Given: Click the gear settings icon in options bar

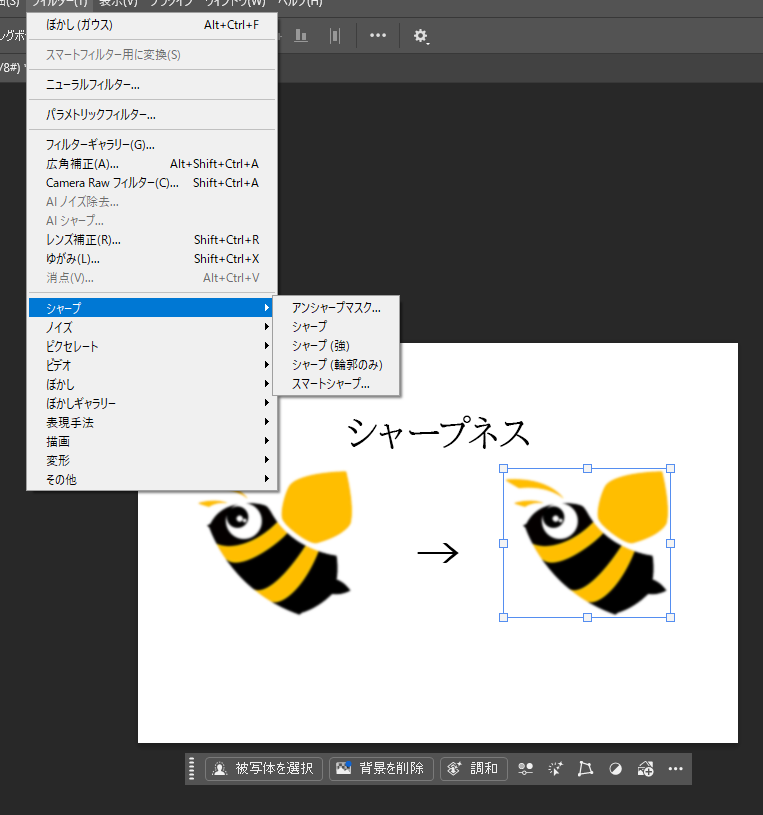Looking at the screenshot, I should [x=421, y=35].
